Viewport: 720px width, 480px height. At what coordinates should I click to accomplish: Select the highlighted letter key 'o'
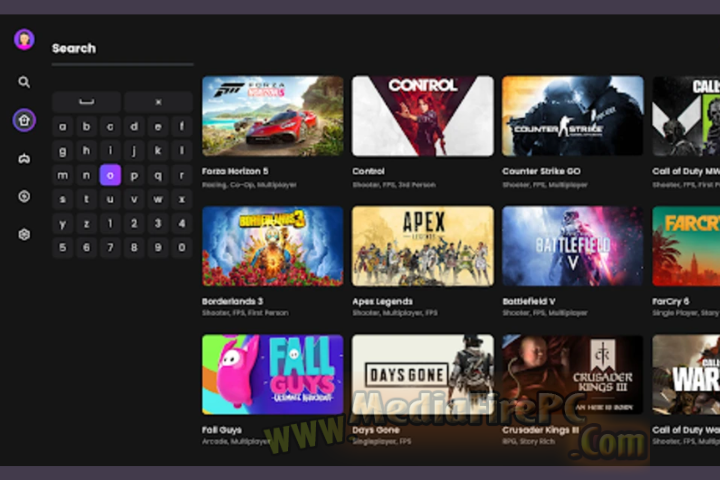110,175
